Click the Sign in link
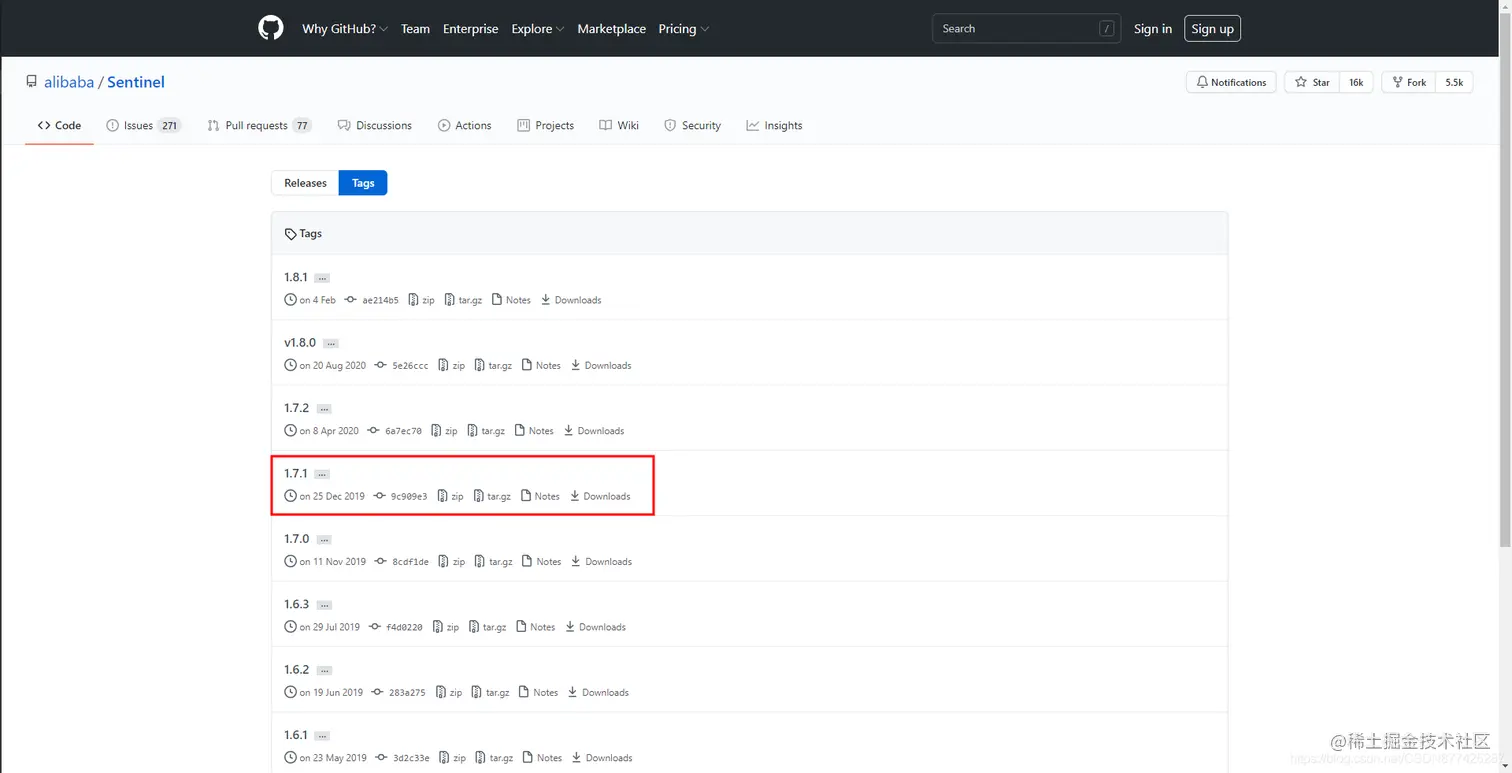Screen dimensions: 1512x773 click(x=1152, y=29)
